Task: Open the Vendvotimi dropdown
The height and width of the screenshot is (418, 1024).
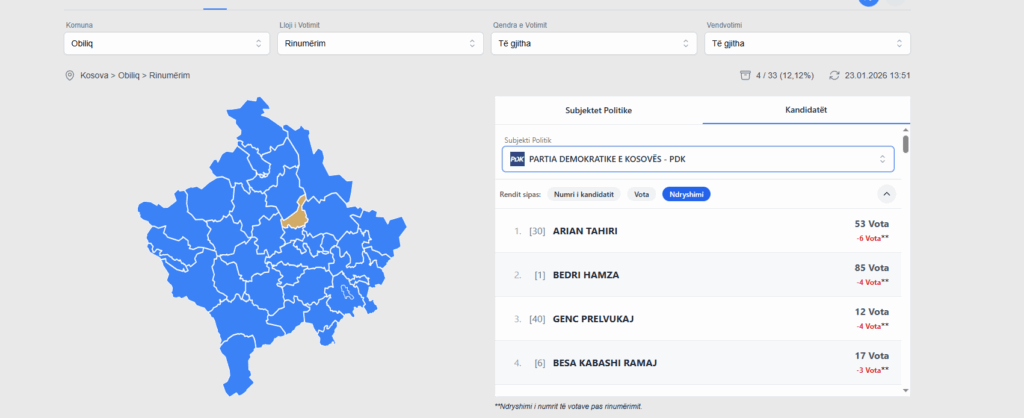Action: (x=806, y=44)
